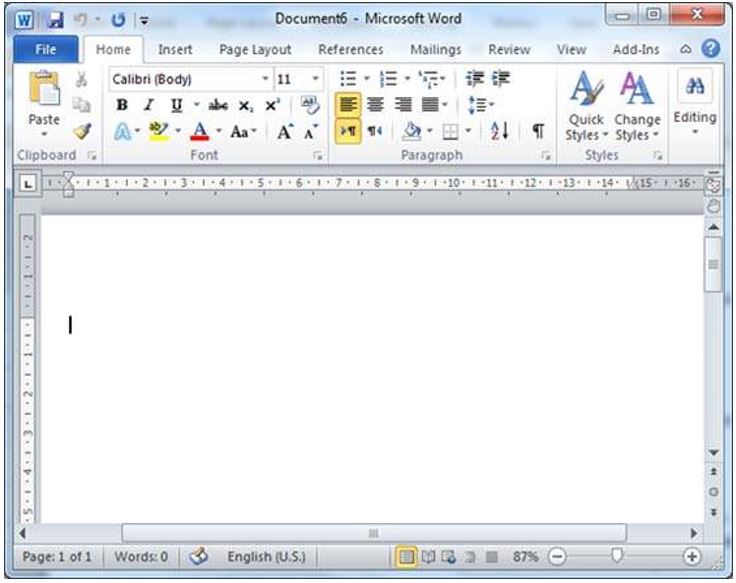The width and height of the screenshot is (736, 583).
Task: Click the Copy icon in Clipboard
Action: [82, 105]
